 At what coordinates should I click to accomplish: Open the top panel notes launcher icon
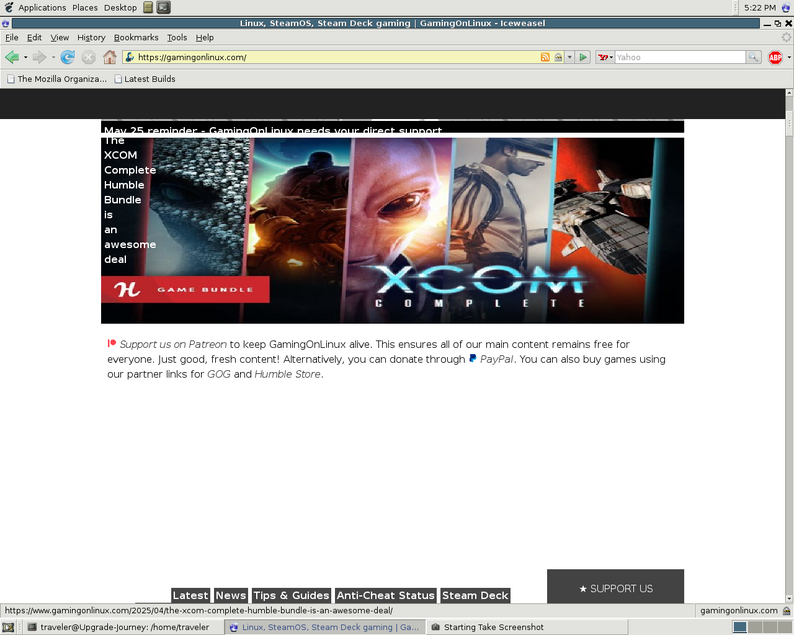148,7
